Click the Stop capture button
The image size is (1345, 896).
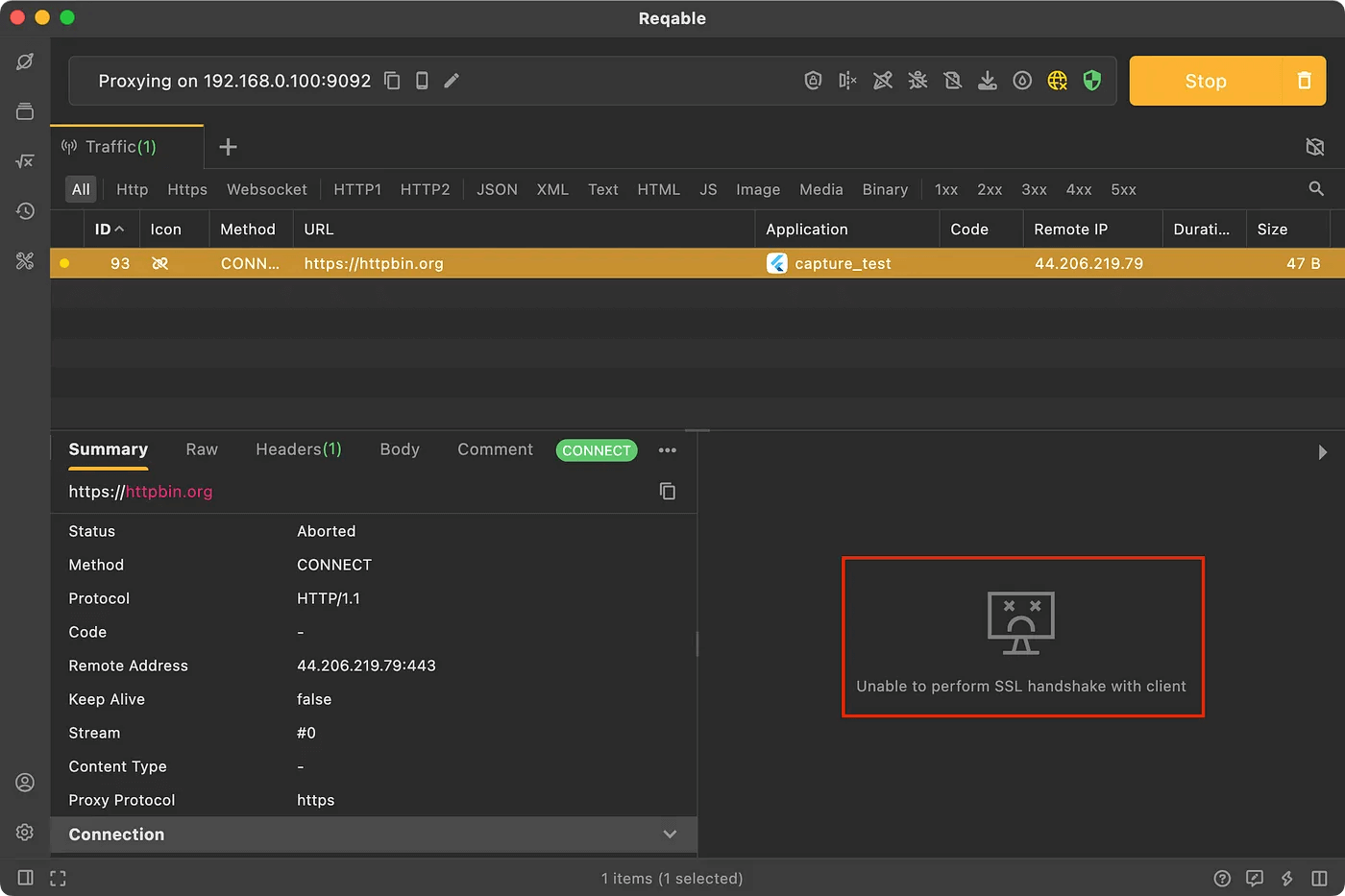(x=1206, y=81)
